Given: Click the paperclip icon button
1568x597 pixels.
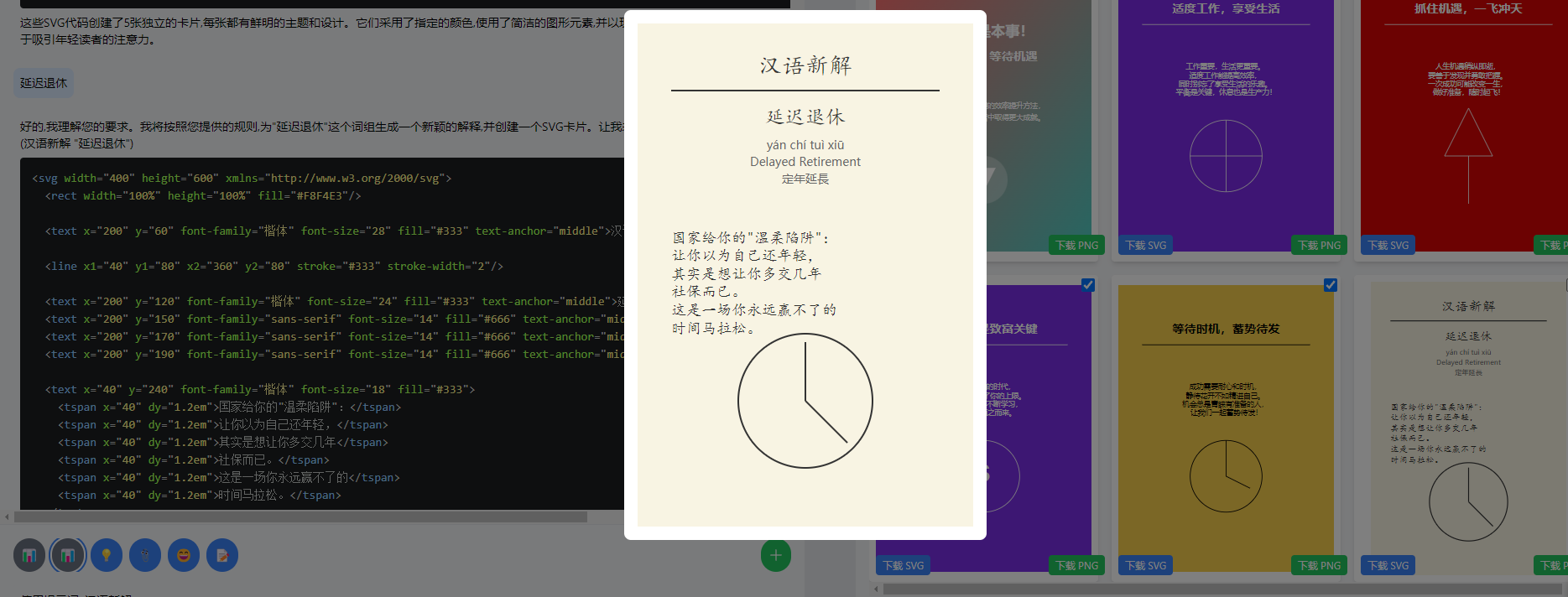Looking at the screenshot, I should [145, 555].
